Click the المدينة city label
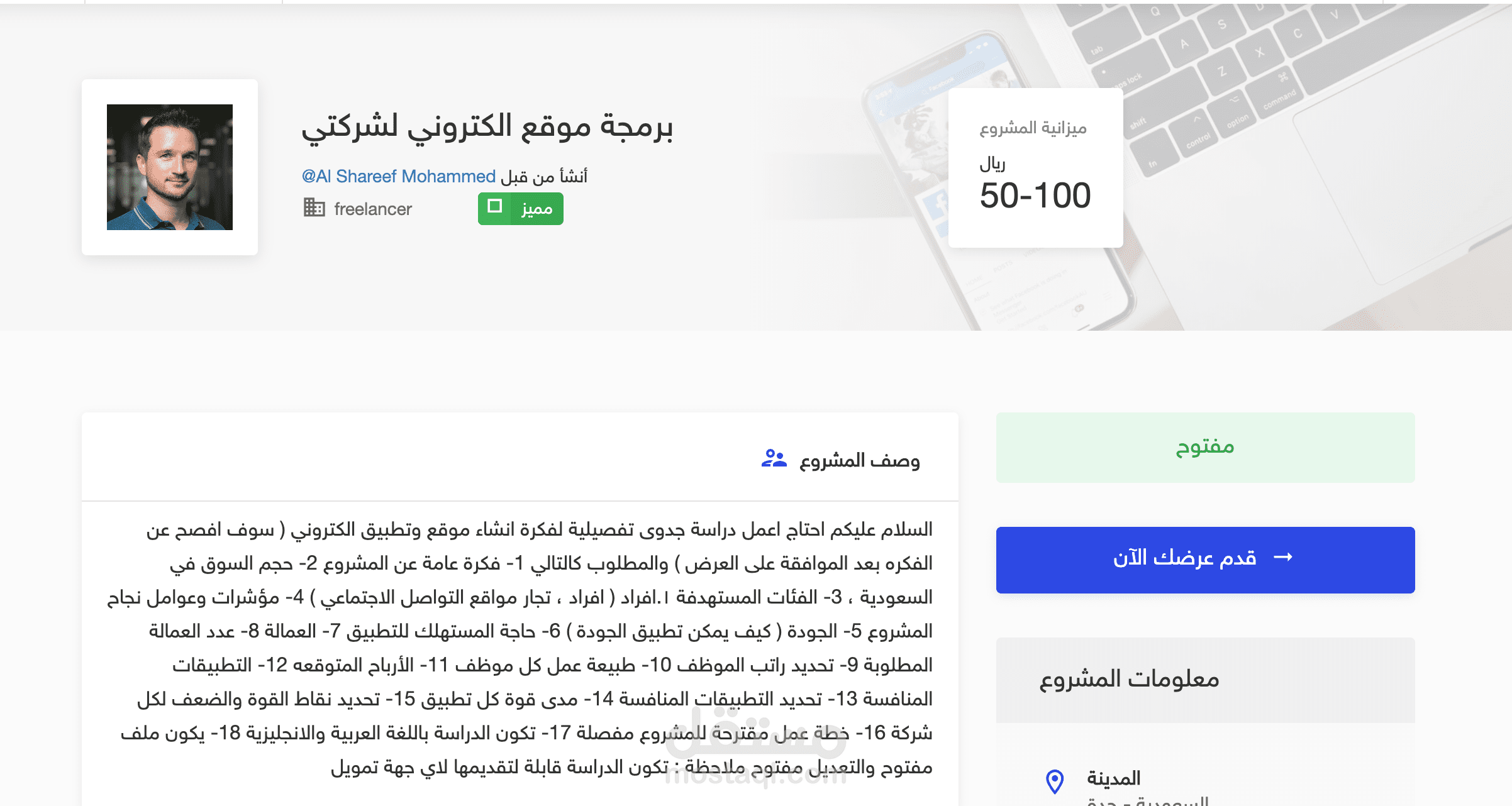 1113,778
